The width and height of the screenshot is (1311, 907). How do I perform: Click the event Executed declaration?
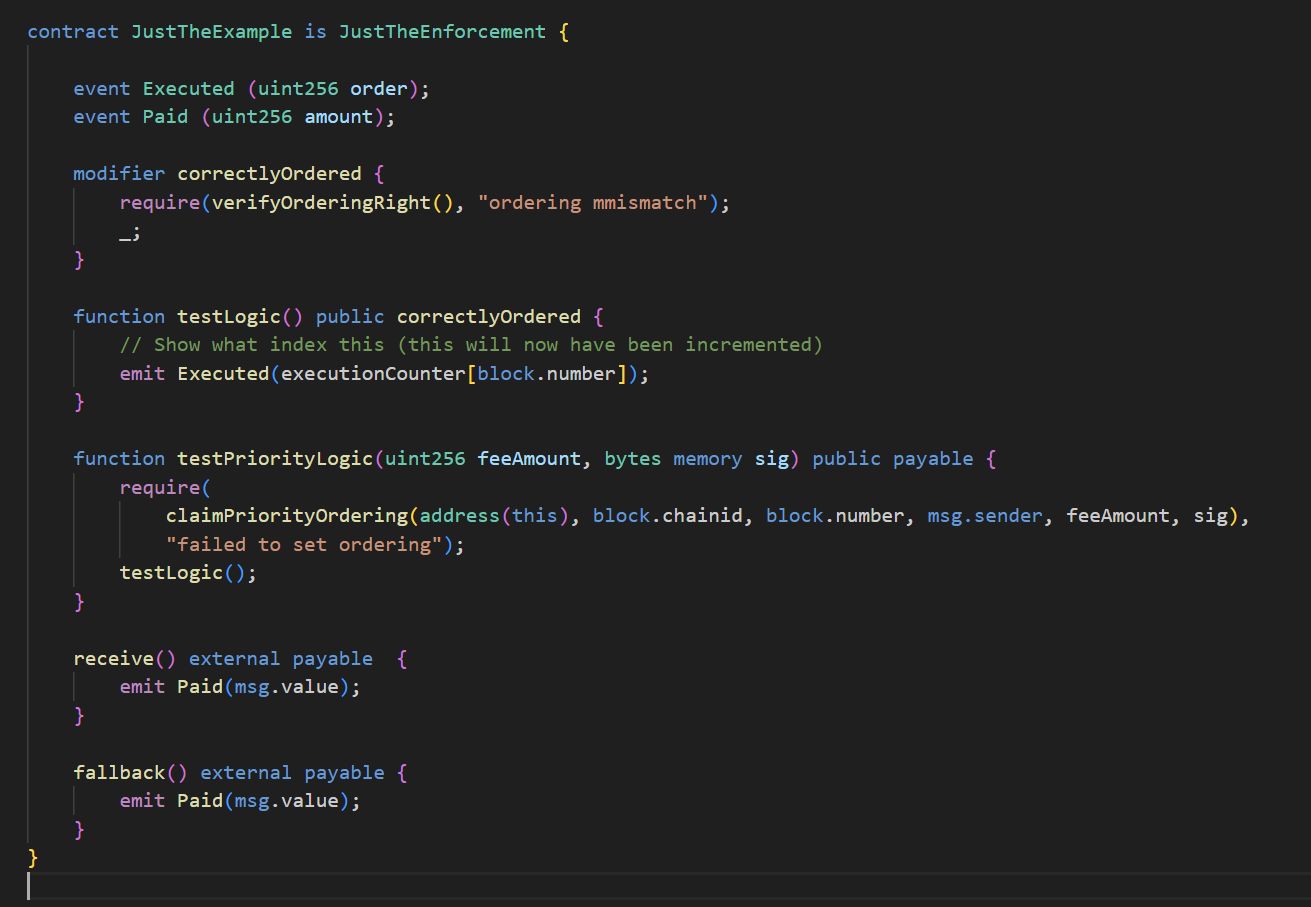[189, 89]
